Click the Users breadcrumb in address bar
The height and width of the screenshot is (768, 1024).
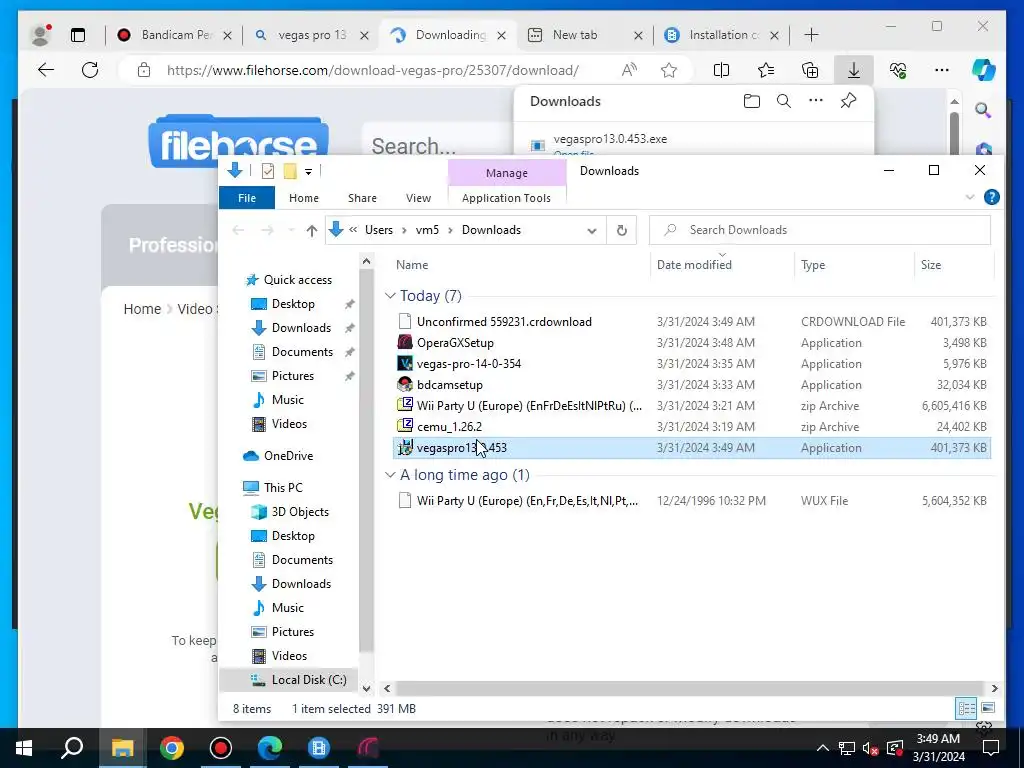click(379, 230)
